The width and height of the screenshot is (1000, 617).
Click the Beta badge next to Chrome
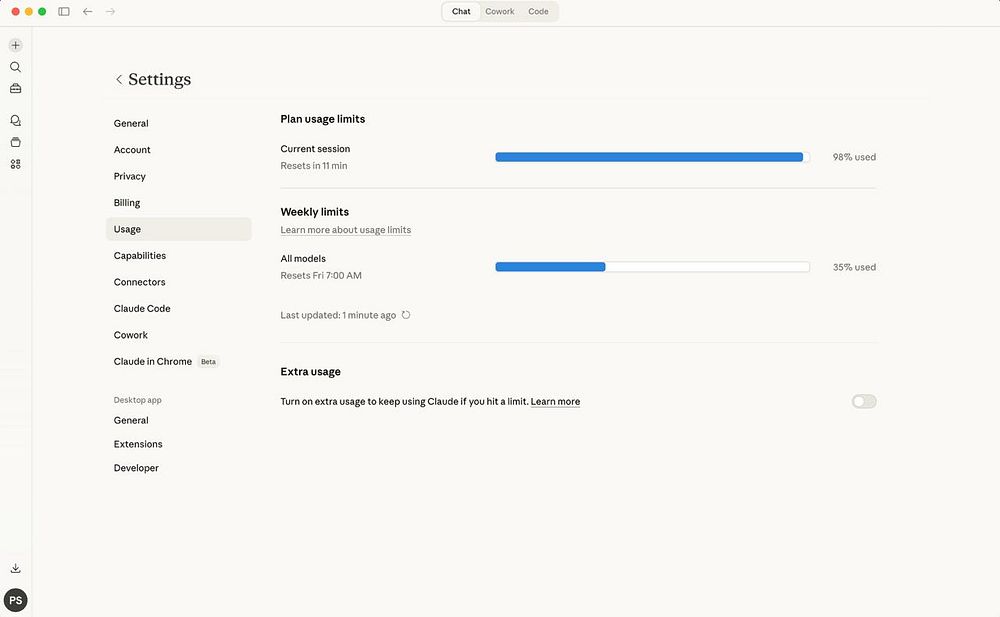point(208,362)
